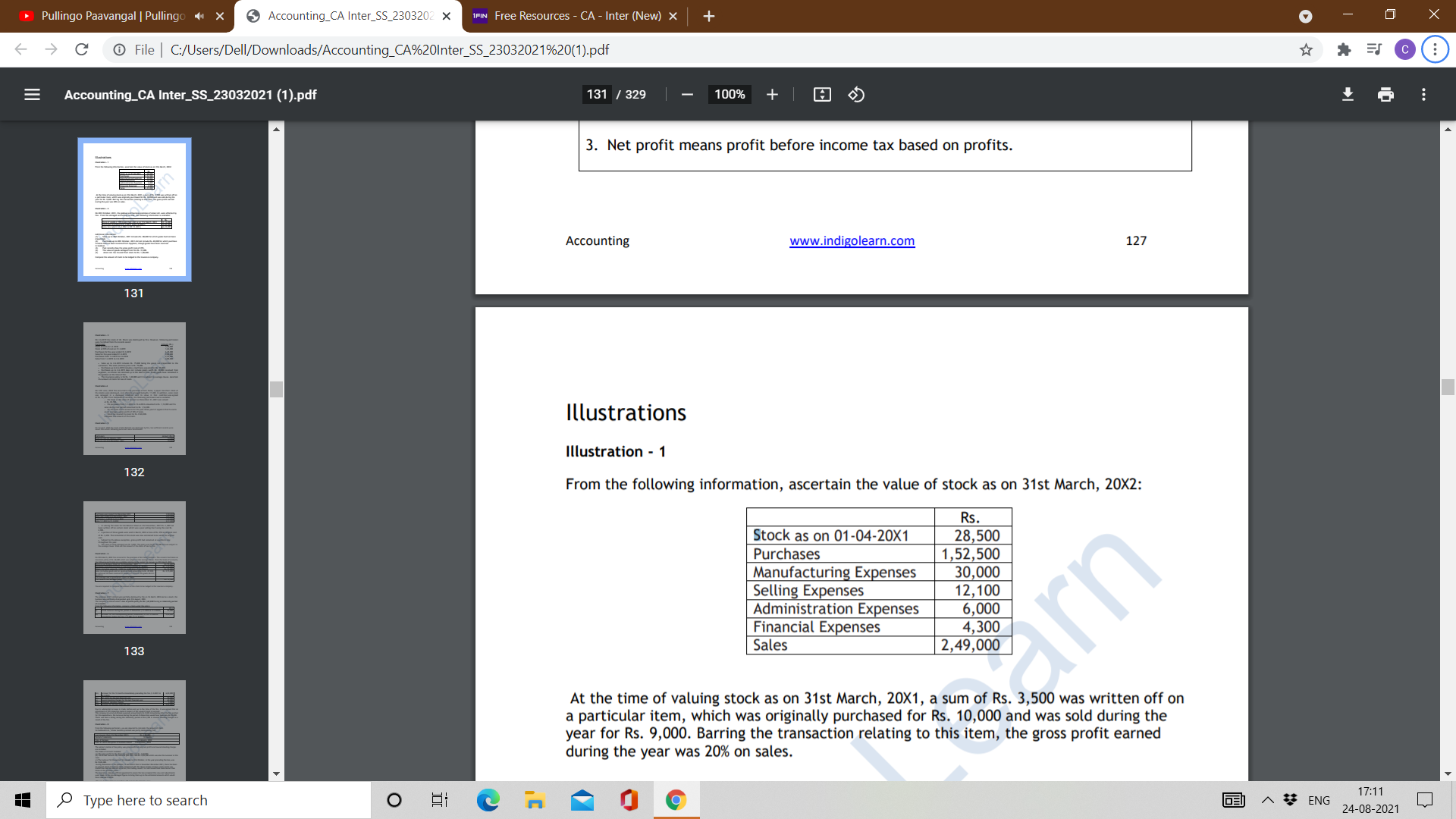
Task: Open new browser tab
Action: click(709, 16)
